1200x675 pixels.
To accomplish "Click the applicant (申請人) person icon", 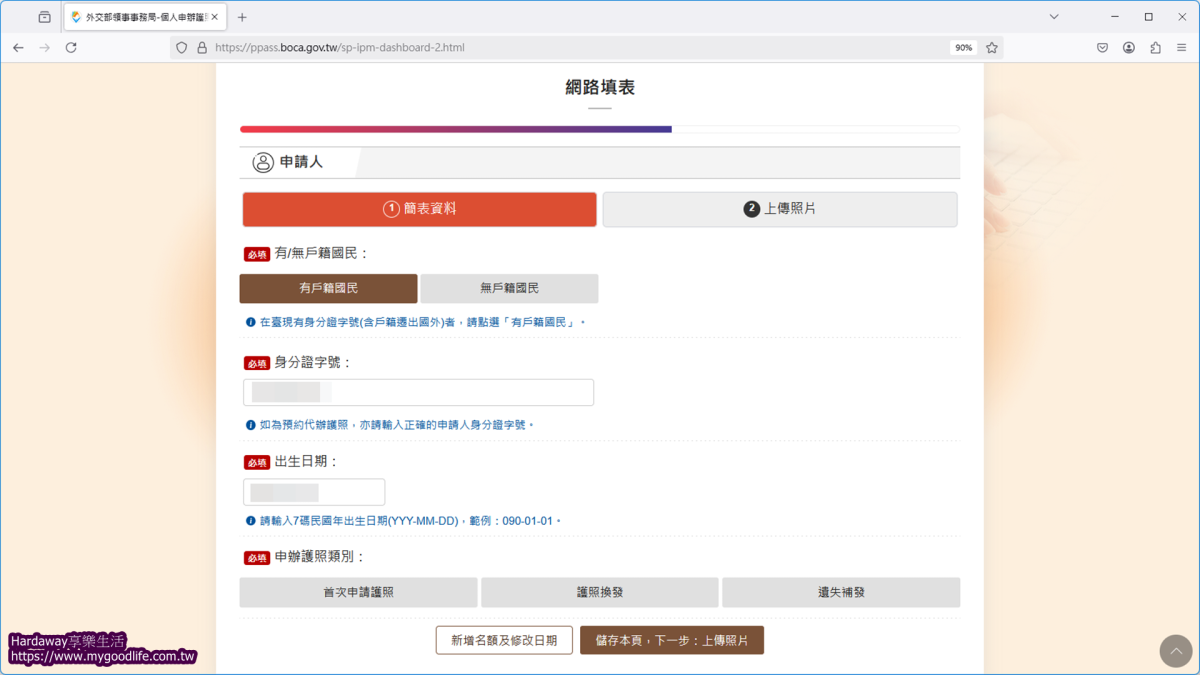I will click(262, 162).
